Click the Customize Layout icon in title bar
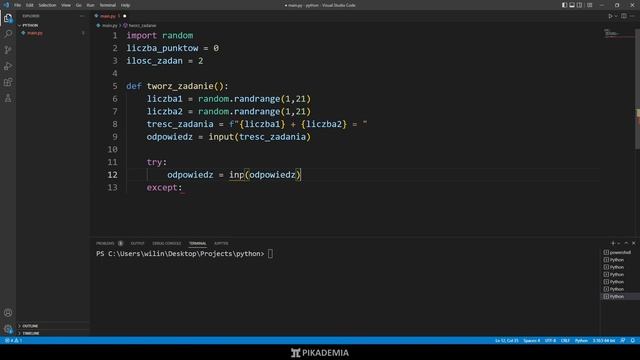The image size is (640, 360). 589,5
